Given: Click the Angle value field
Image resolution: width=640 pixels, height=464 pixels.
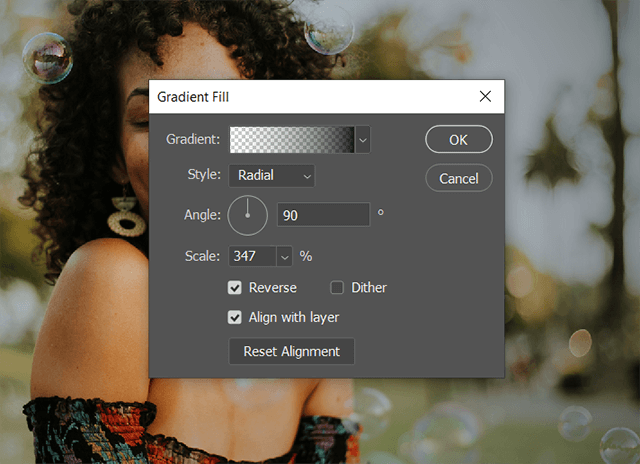Looking at the screenshot, I should tap(324, 215).
